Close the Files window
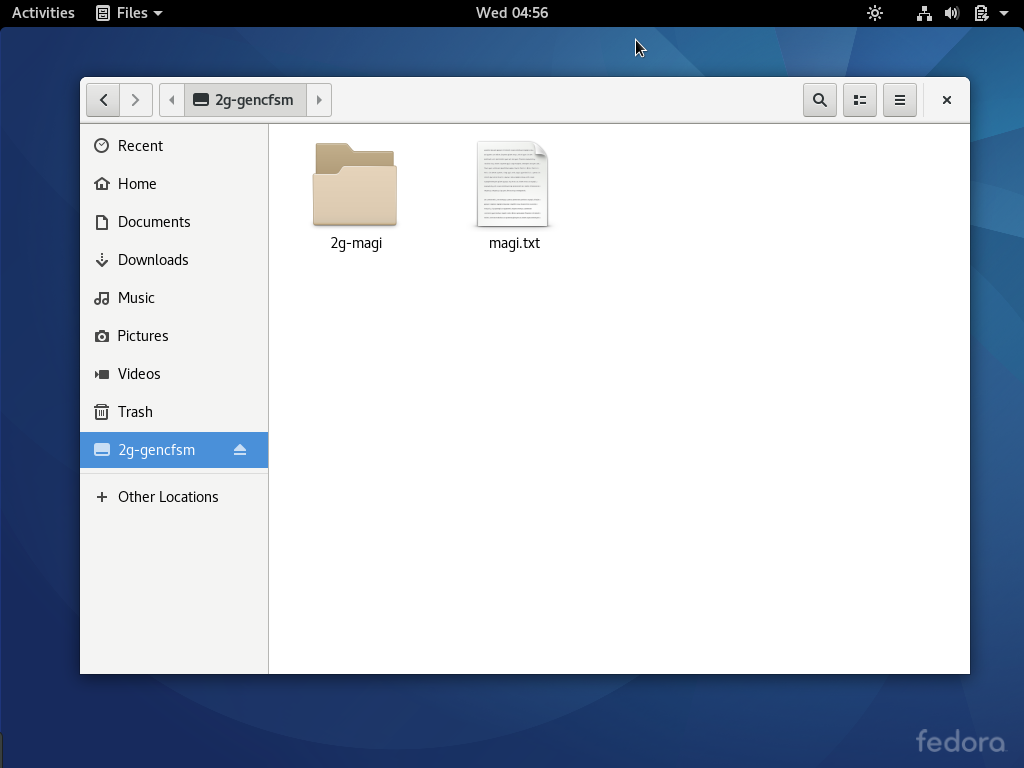 946,100
